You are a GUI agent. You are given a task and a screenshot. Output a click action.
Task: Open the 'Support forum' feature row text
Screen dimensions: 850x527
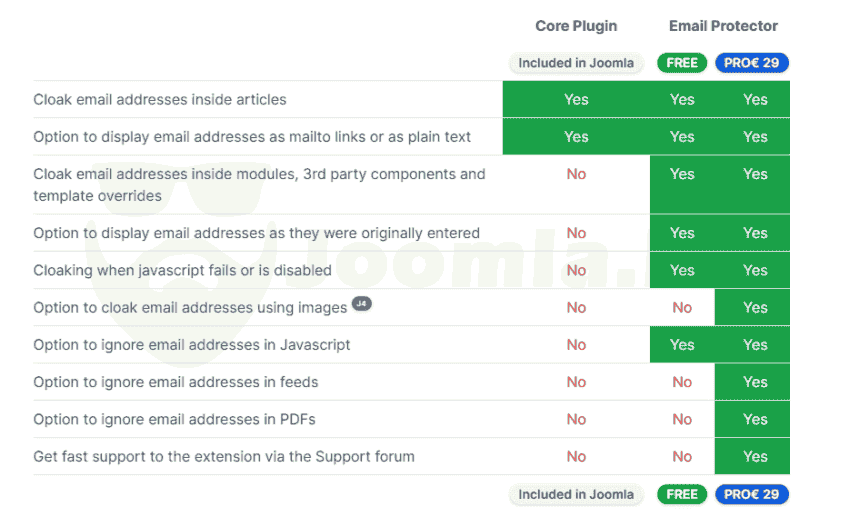coord(224,457)
